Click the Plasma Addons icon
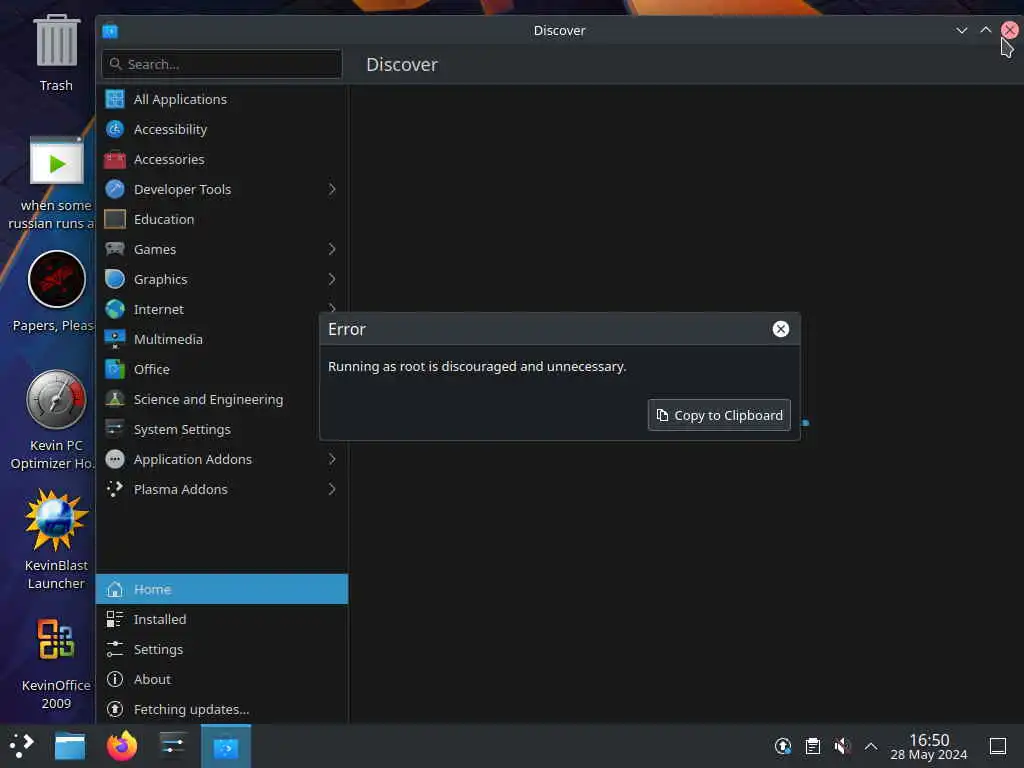1024x768 pixels. (x=115, y=489)
